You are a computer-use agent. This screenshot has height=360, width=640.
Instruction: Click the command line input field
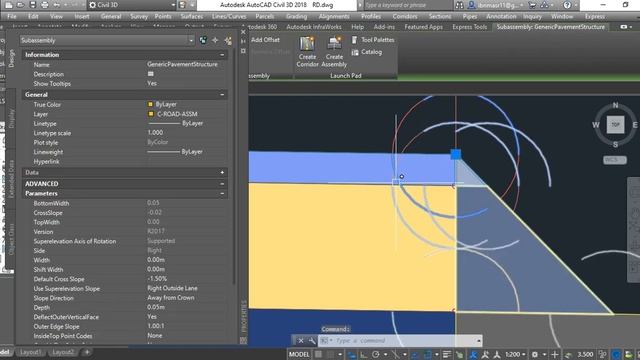[400, 340]
